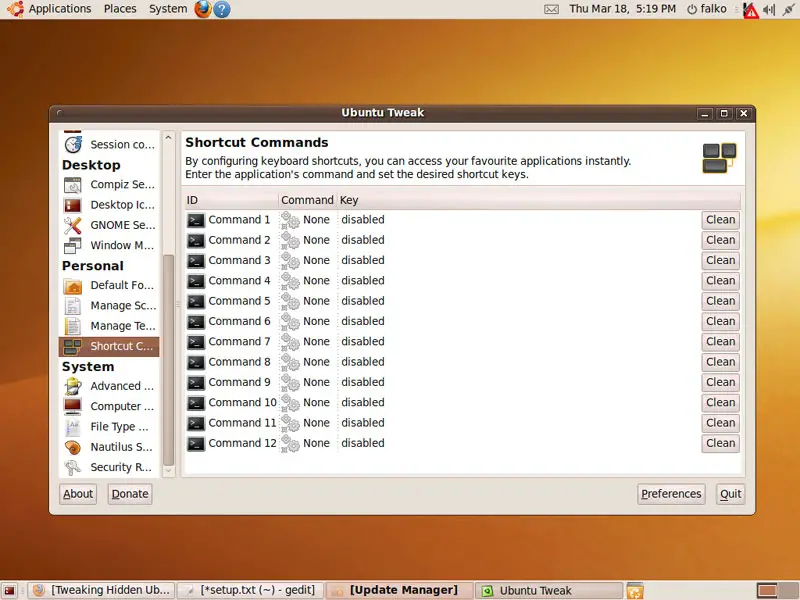This screenshot has height=600, width=800.
Task: Click the Donate button
Action: tap(130, 494)
